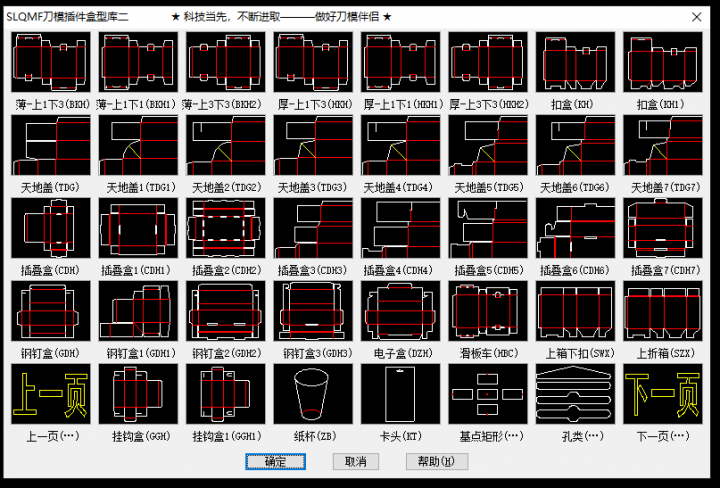Select the 插叠盒2 (CDH2) template

pyautogui.click(x=224, y=228)
